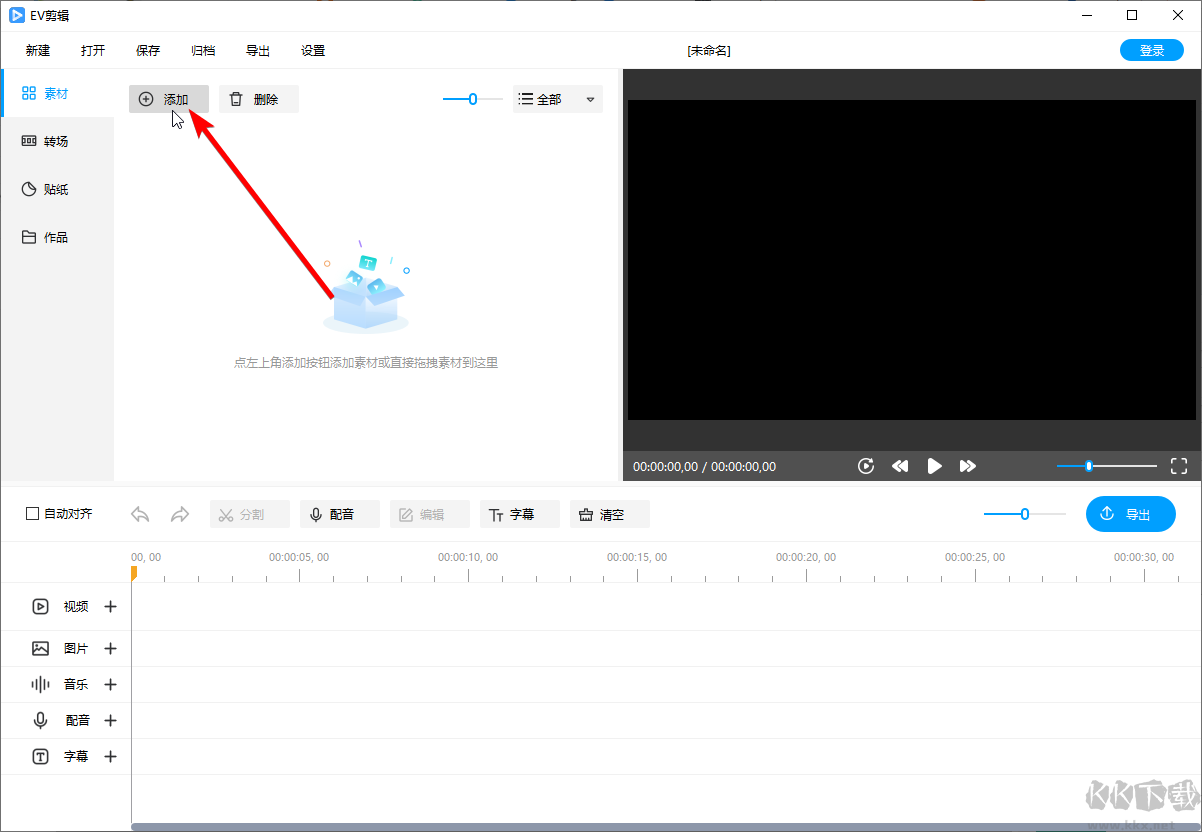
Task: Add media to the 视频 track
Action: [x=110, y=606]
